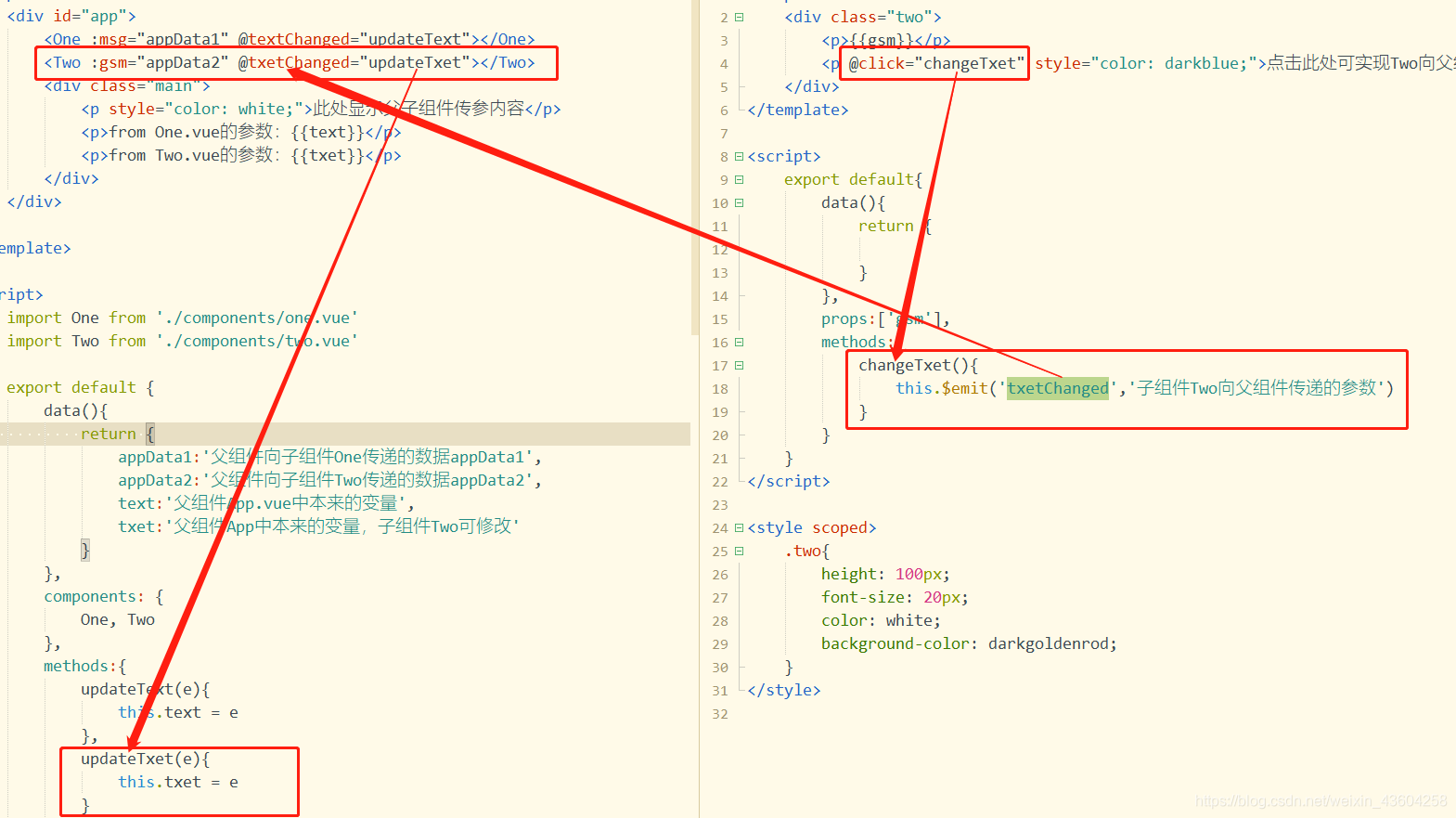Click import Two from './components/two.vue' line
Screen dimensions: 1456x818
pyautogui.click(x=183, y=341)
